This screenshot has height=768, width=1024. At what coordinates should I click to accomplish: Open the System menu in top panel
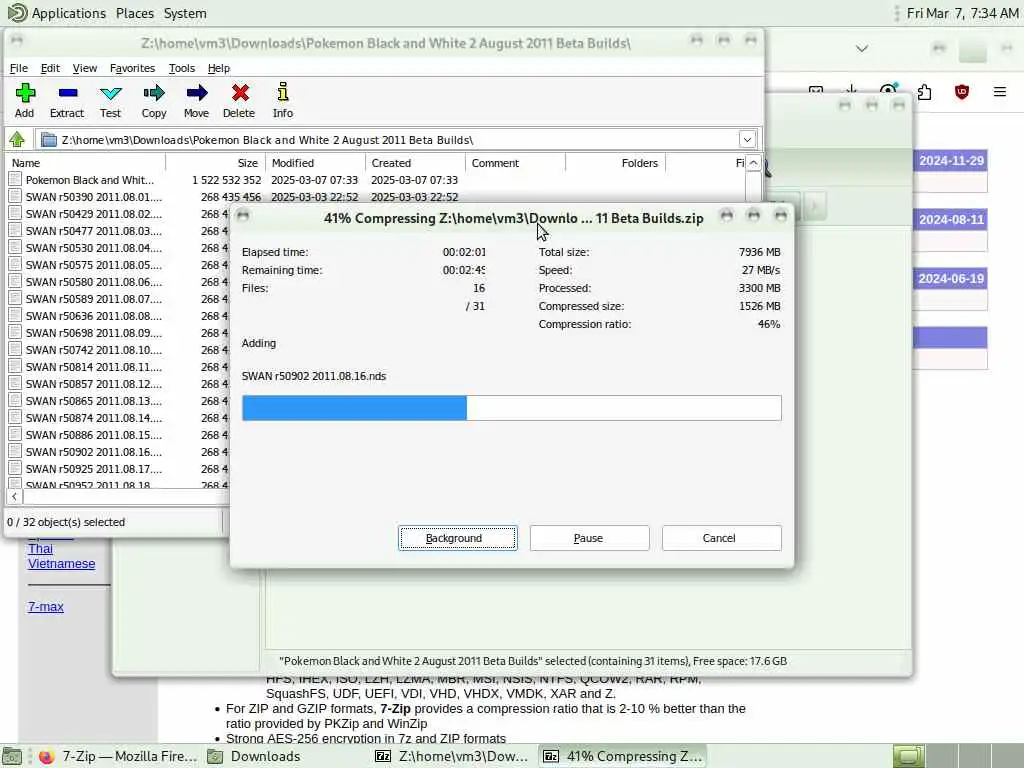tap(185, 13)
